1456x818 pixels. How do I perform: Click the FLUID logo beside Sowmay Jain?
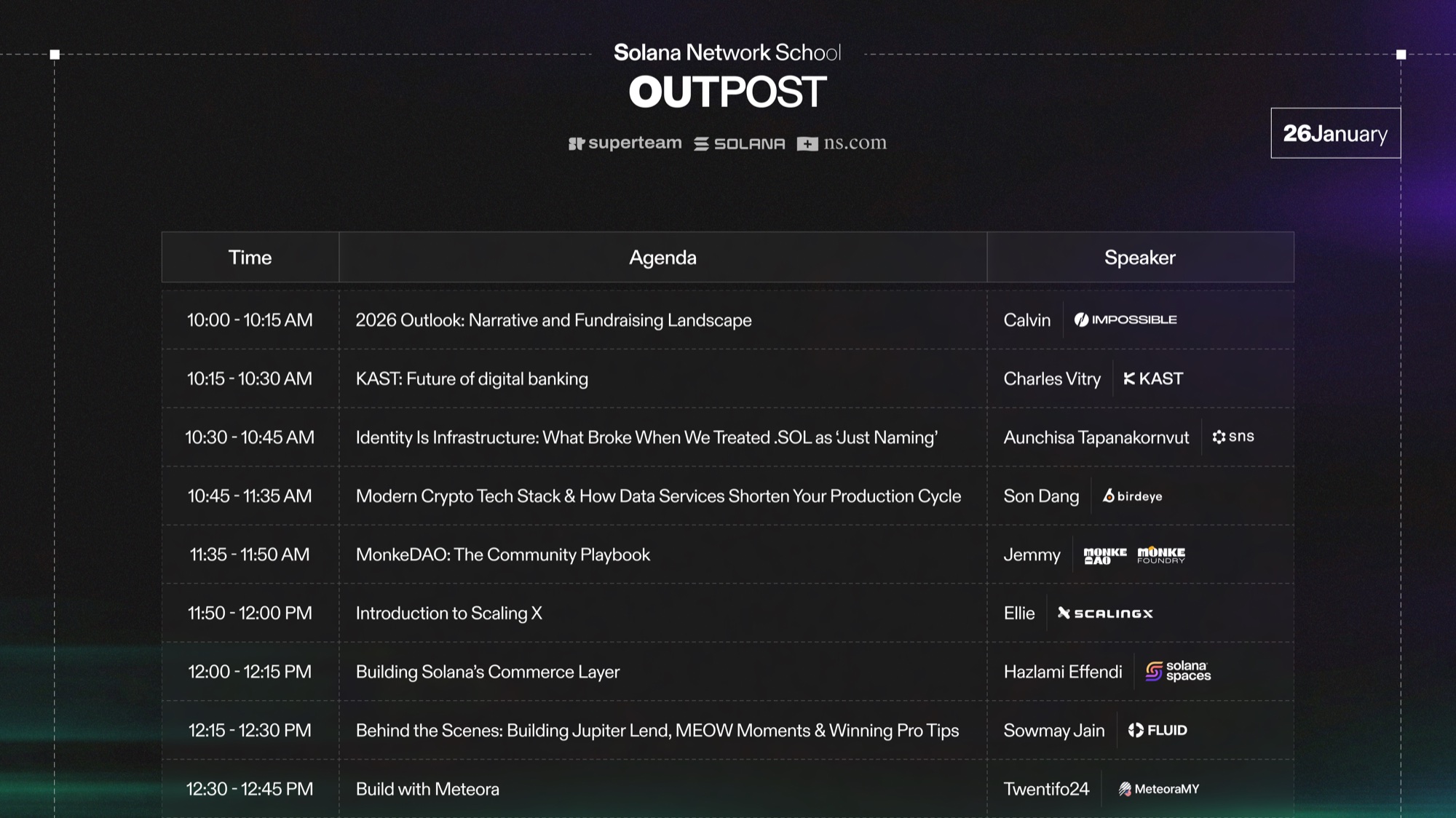click(x=1158, y=730)
